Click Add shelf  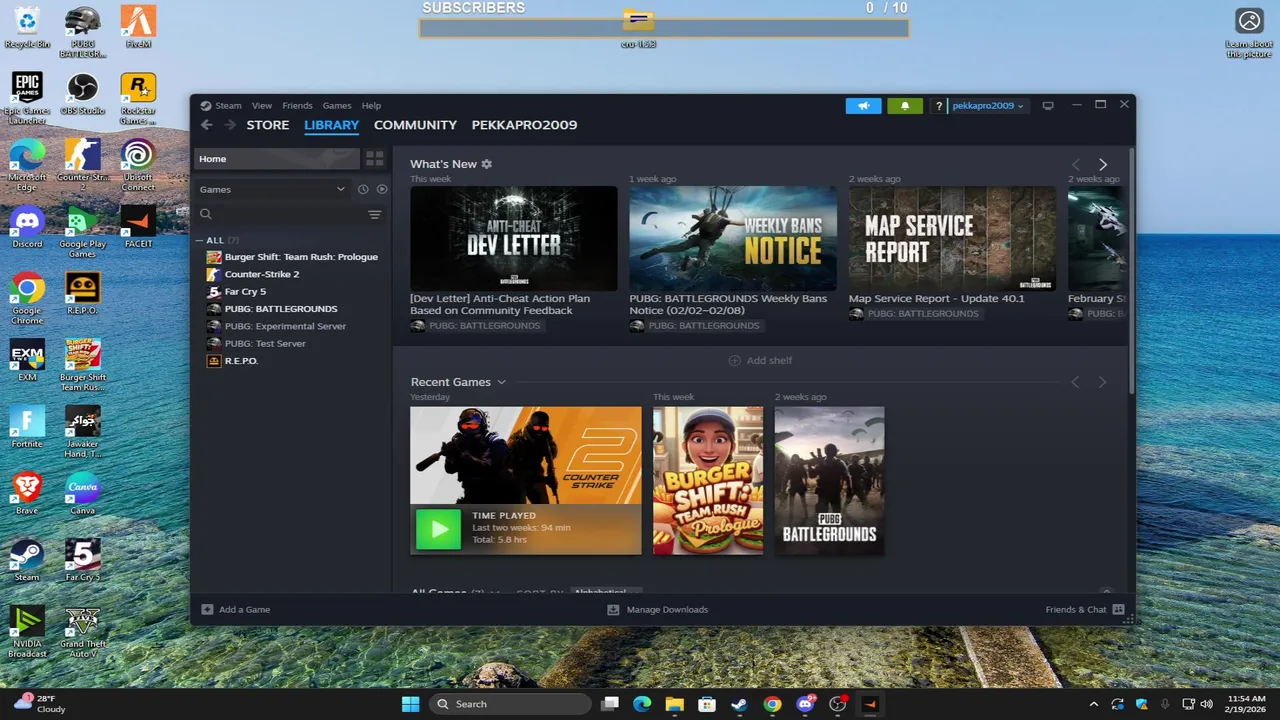760,360
